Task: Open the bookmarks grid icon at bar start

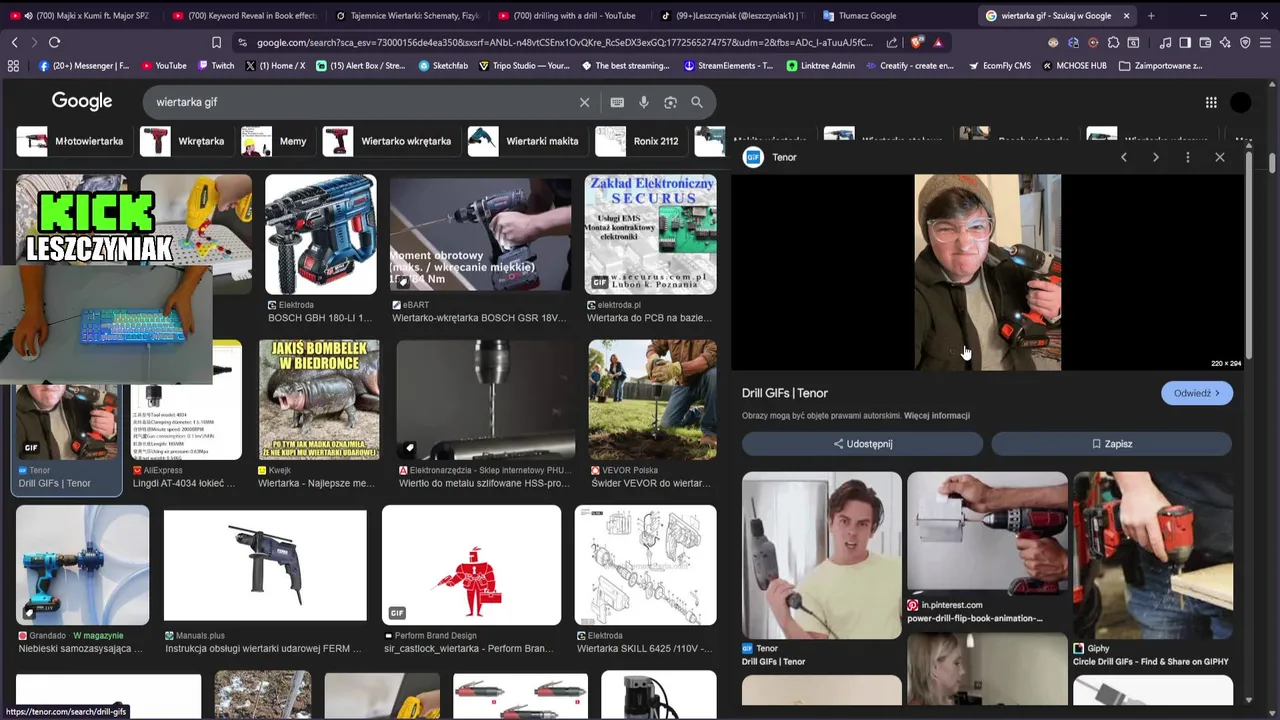Action: click(x=13, y=66)
